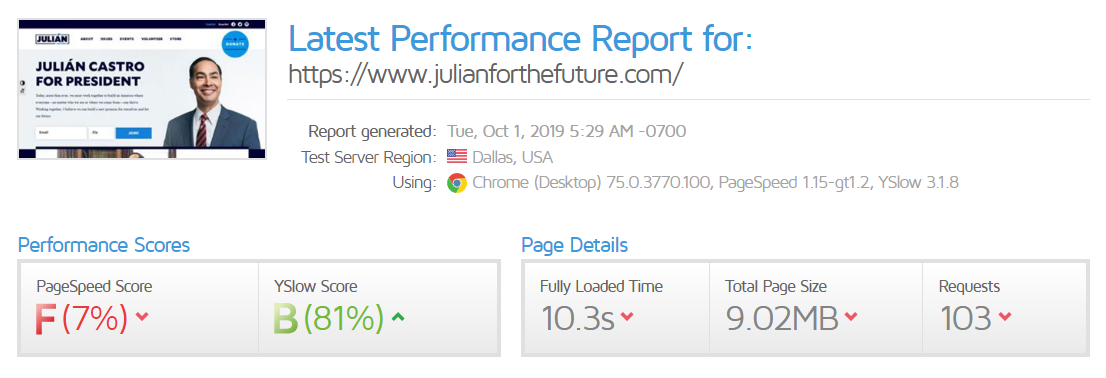Viewport: 1106px width, 378px height.
Task: Select the PageSpeed Score F (7%) grade
Action: 82,319
